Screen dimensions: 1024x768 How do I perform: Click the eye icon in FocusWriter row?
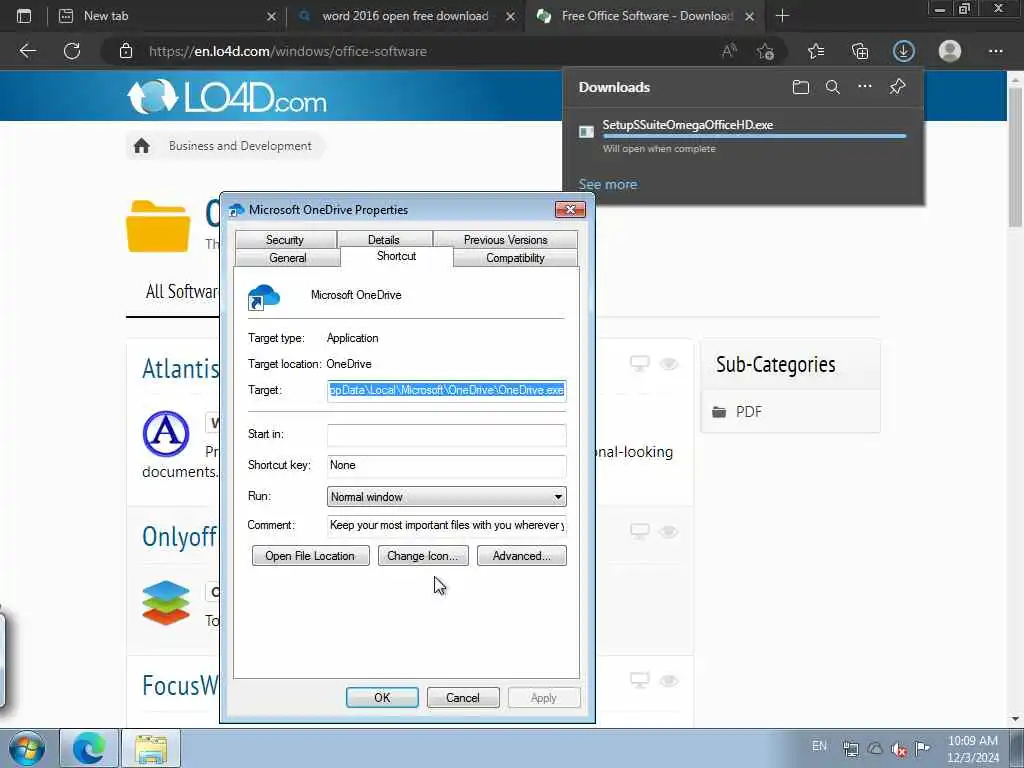click(x=669, y=680)
